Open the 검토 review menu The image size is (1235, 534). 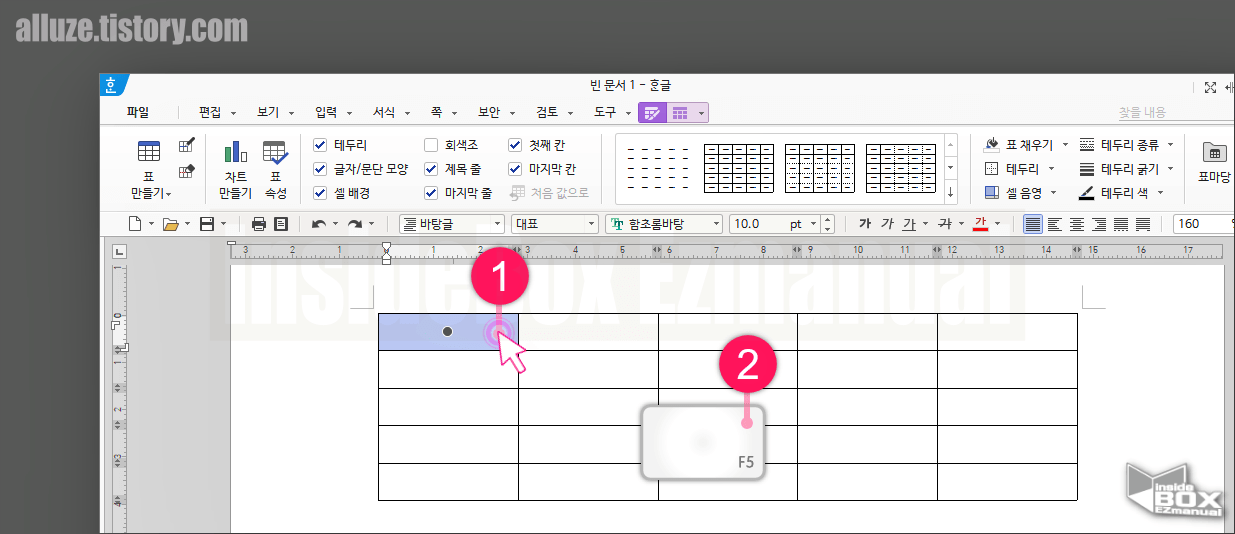(x=553, y=113)
